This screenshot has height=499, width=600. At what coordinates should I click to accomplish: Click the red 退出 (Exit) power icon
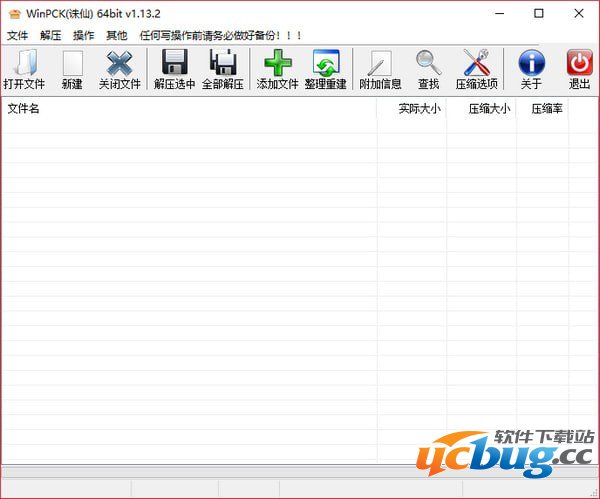579,64
